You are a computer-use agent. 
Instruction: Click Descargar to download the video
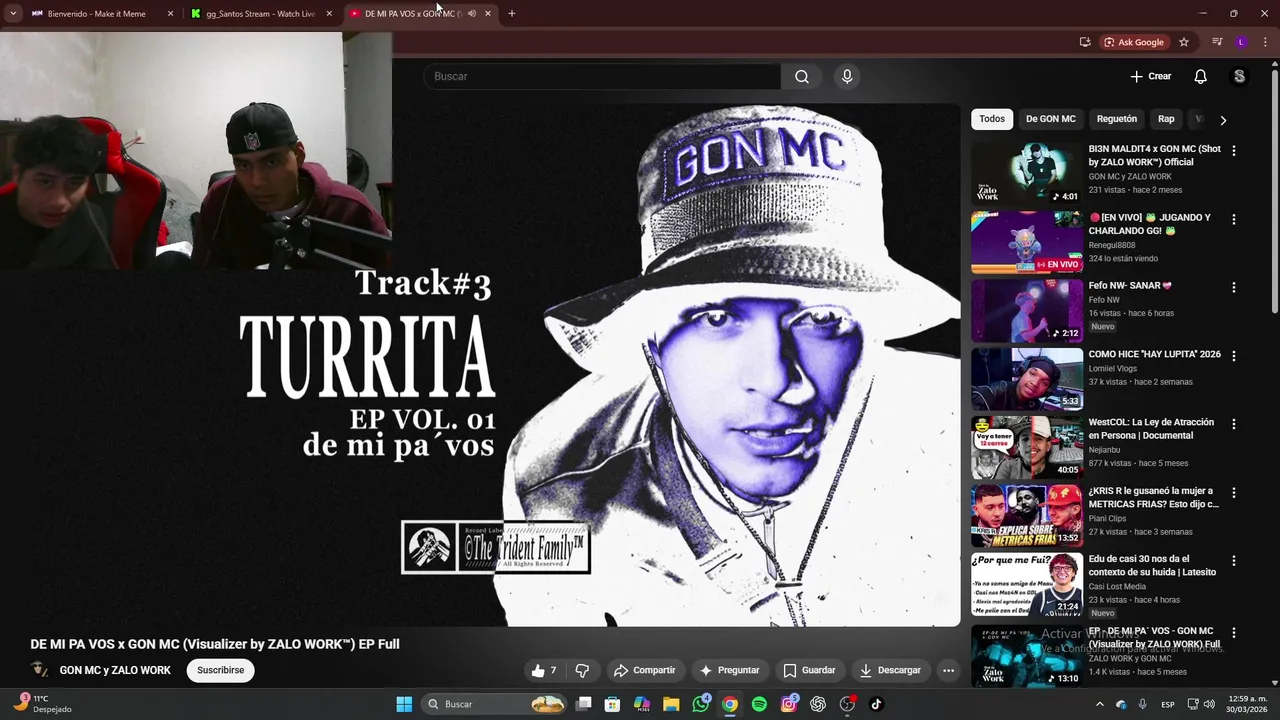[890, 670]
